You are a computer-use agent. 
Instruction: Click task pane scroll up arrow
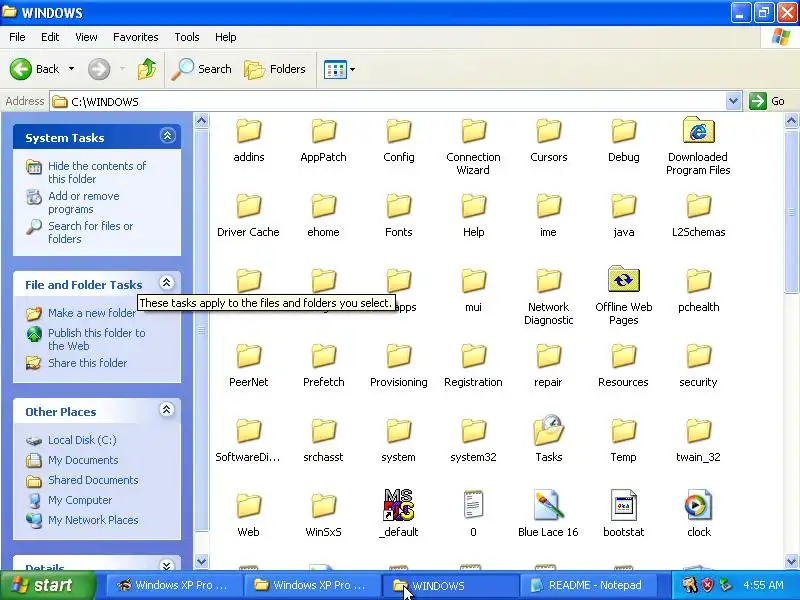202,121
